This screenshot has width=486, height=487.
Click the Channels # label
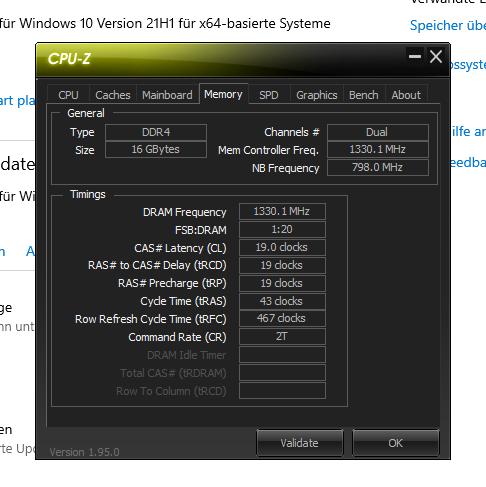[292, 132]
